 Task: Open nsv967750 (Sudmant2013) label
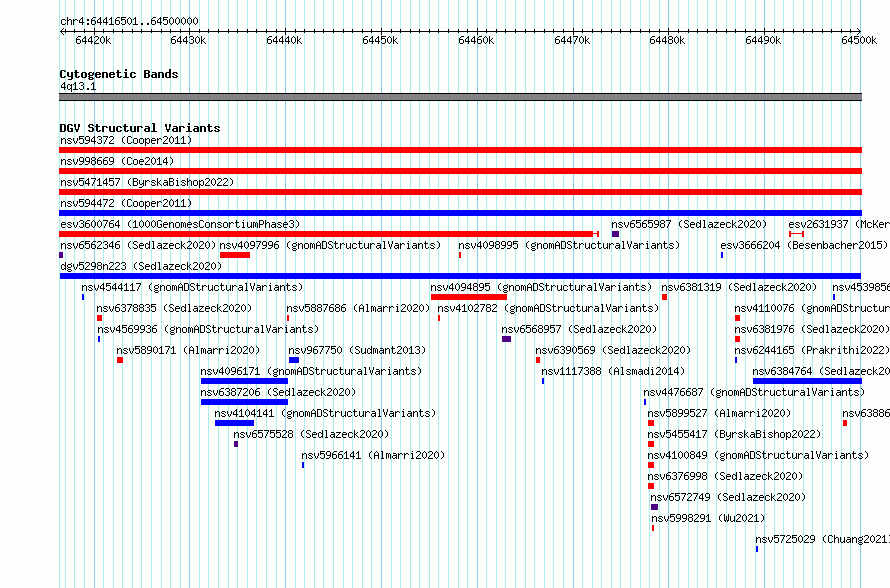[357, 350]
